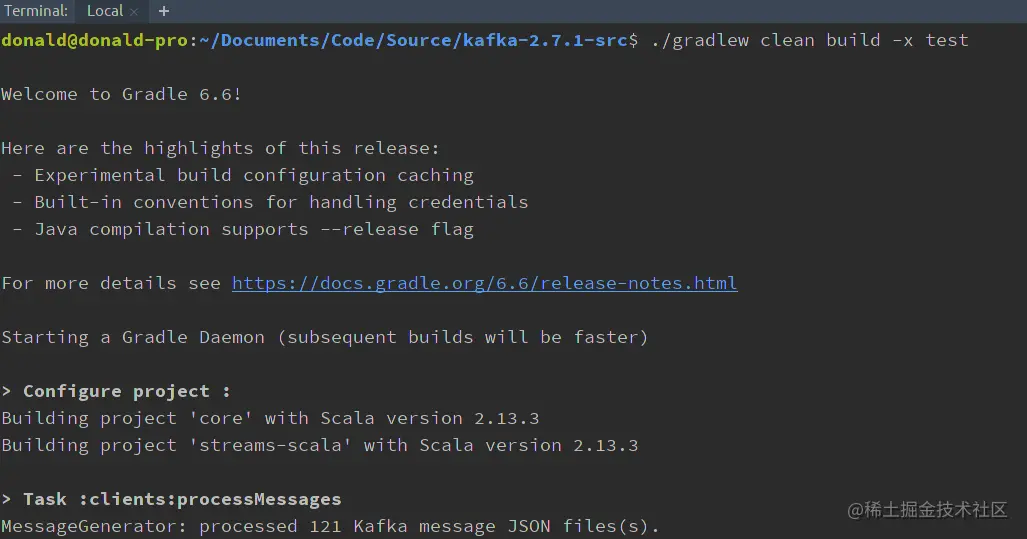Screen dimensions: 1027x539
Task: Click the highlights of this release line
Action: (220, 148)
